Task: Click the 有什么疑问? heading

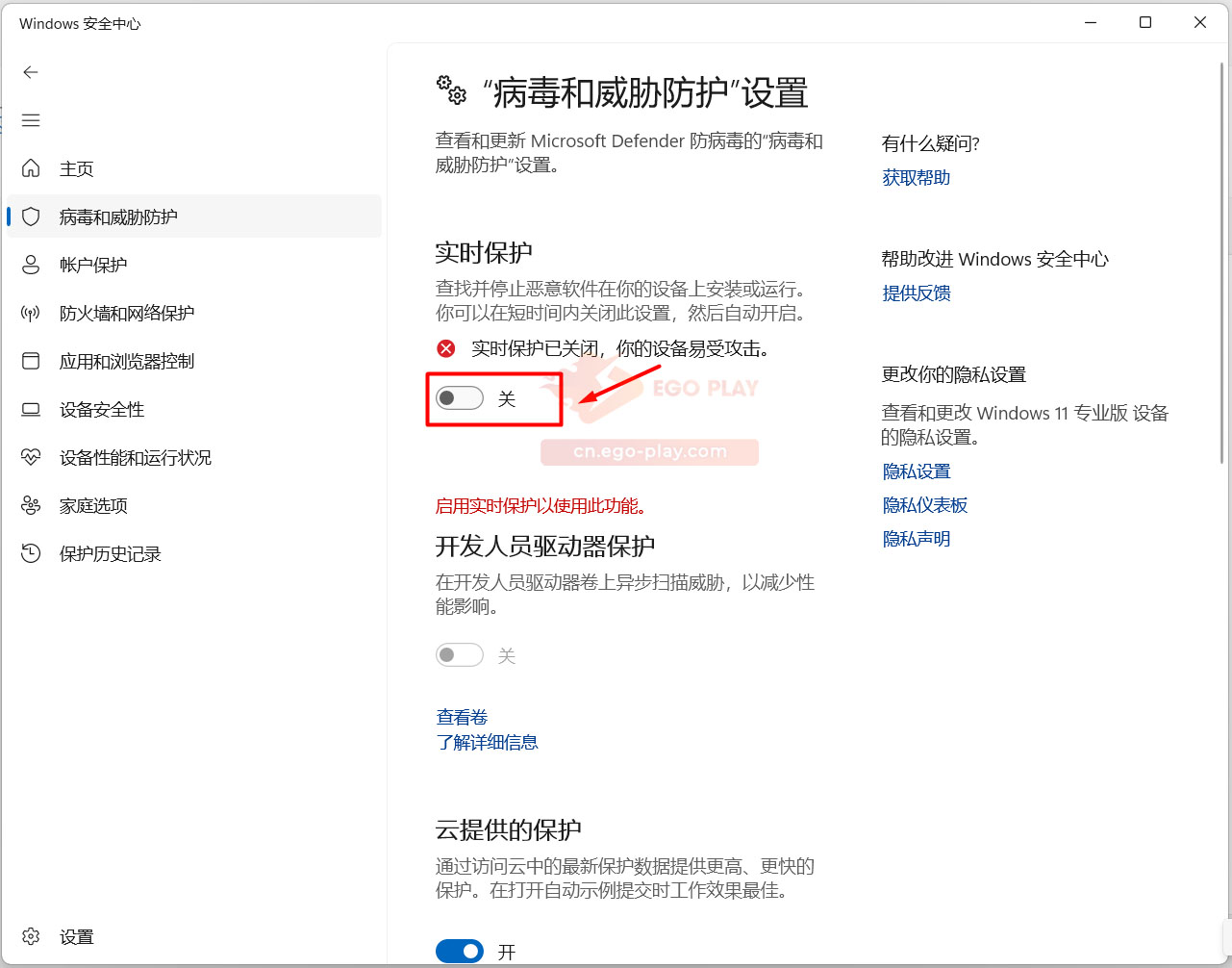Action: [x=931, y=143]
